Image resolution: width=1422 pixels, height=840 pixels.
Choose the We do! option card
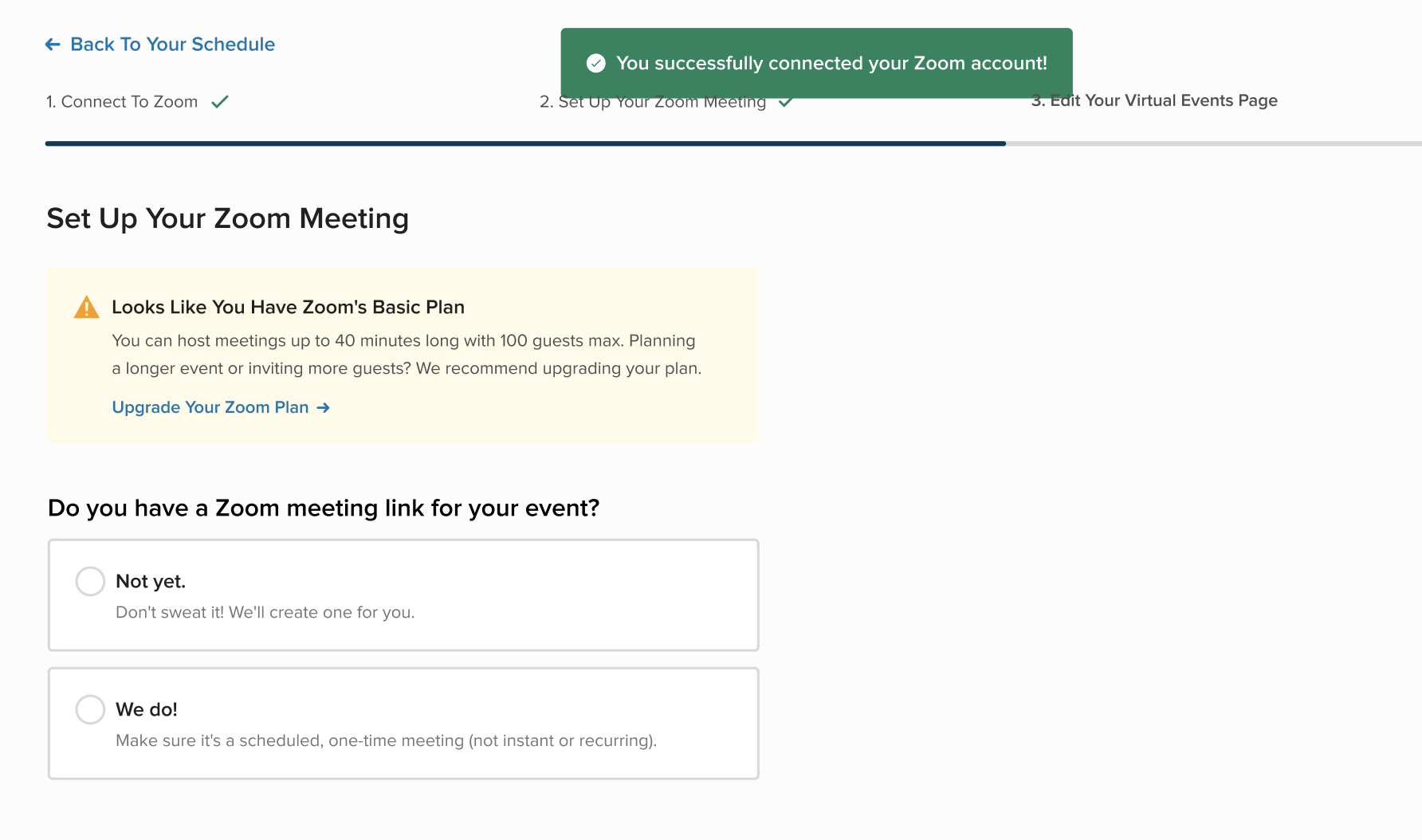tap(403, 724)
